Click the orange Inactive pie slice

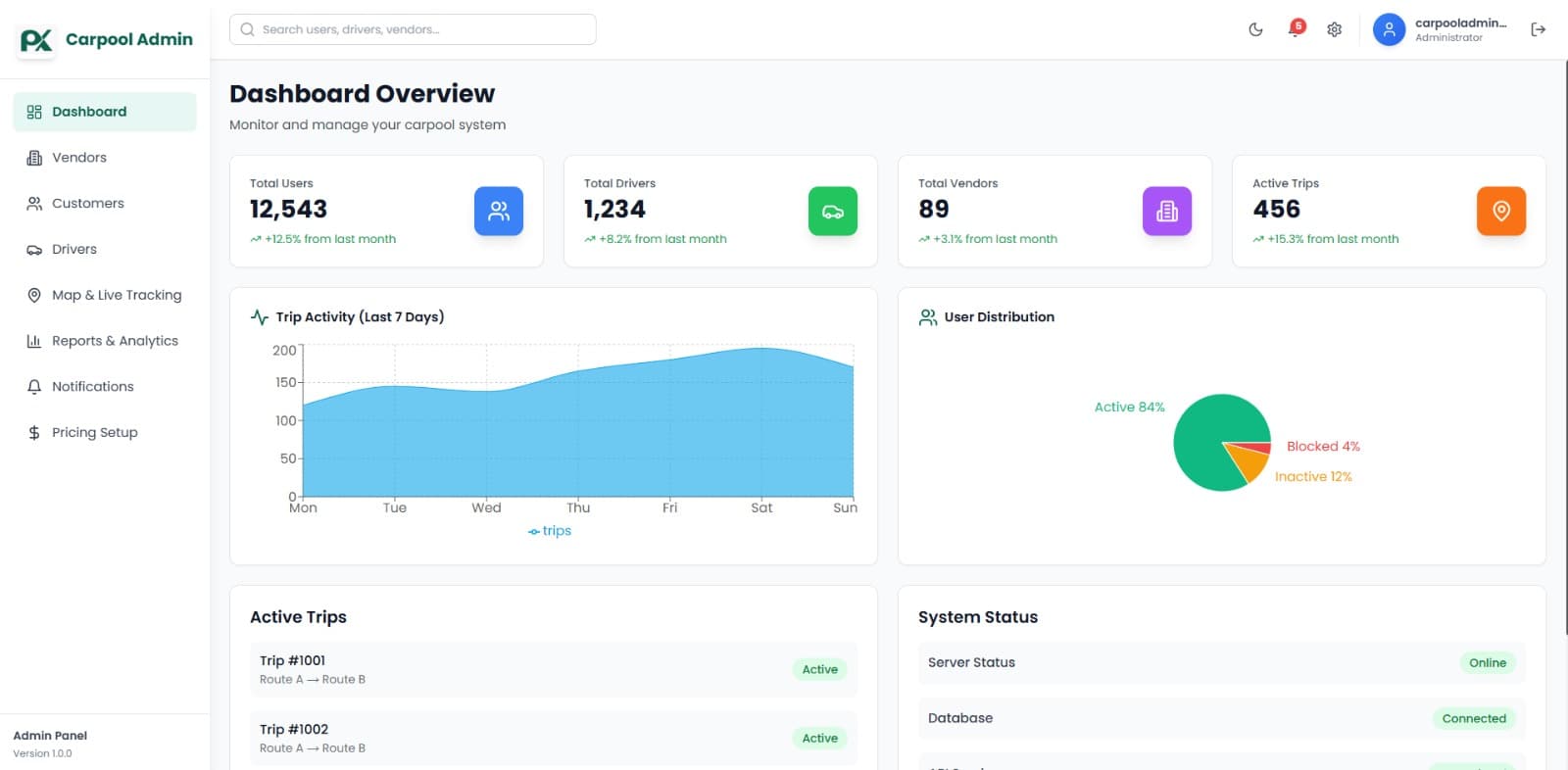coord(1249,462)
